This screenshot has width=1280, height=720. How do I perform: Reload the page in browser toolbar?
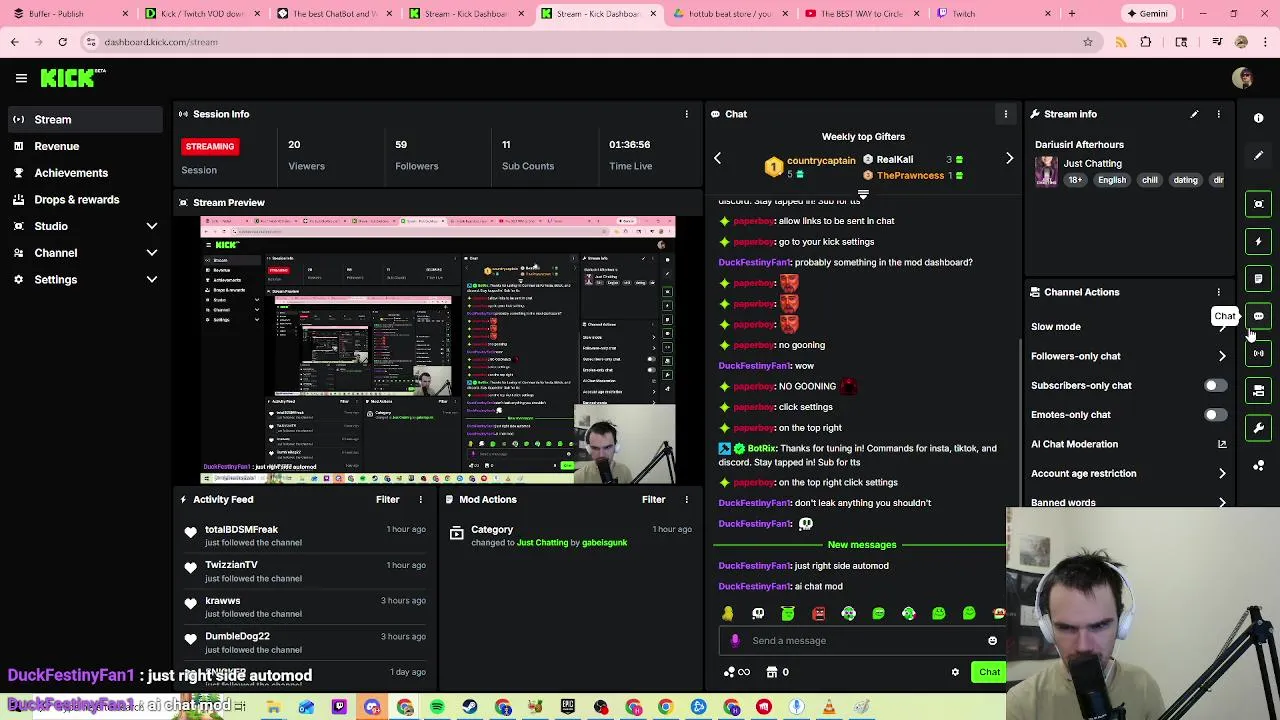click(62, 42)
